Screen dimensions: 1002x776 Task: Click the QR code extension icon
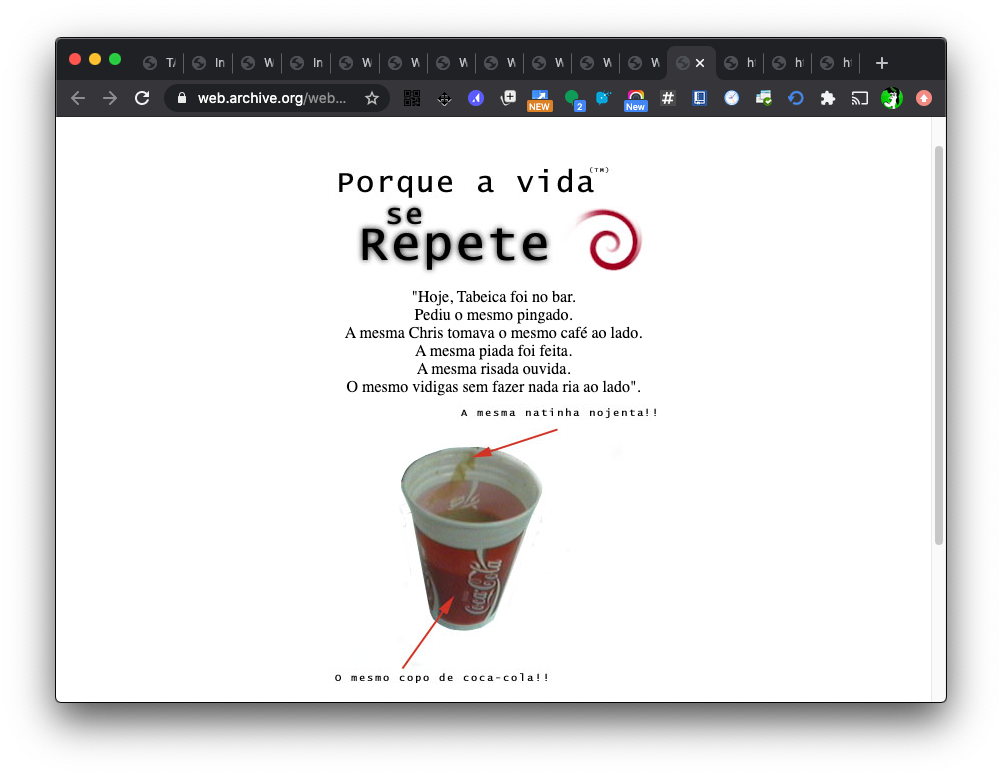(x=411, y=98)
